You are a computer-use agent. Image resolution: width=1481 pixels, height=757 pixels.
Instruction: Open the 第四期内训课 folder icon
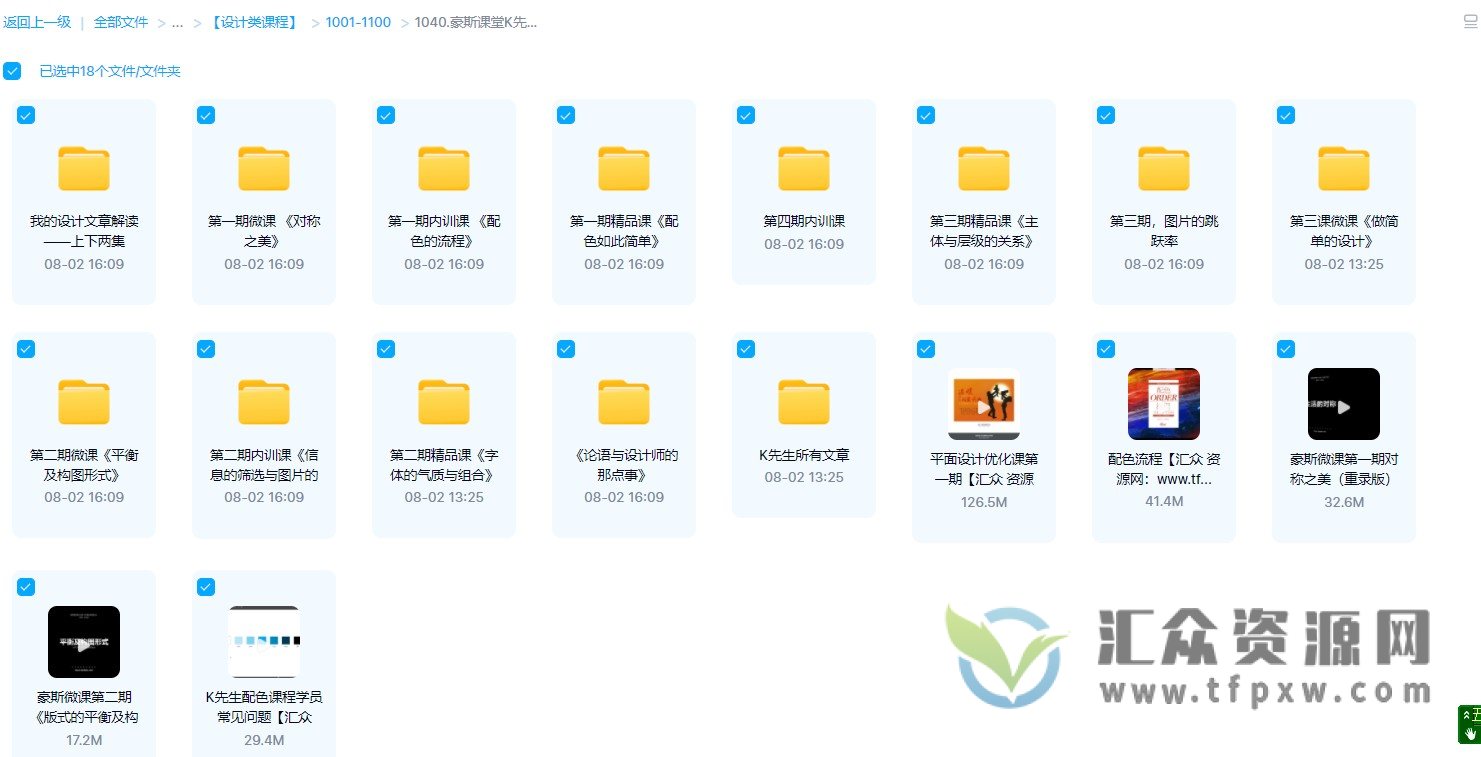point(804,168)
